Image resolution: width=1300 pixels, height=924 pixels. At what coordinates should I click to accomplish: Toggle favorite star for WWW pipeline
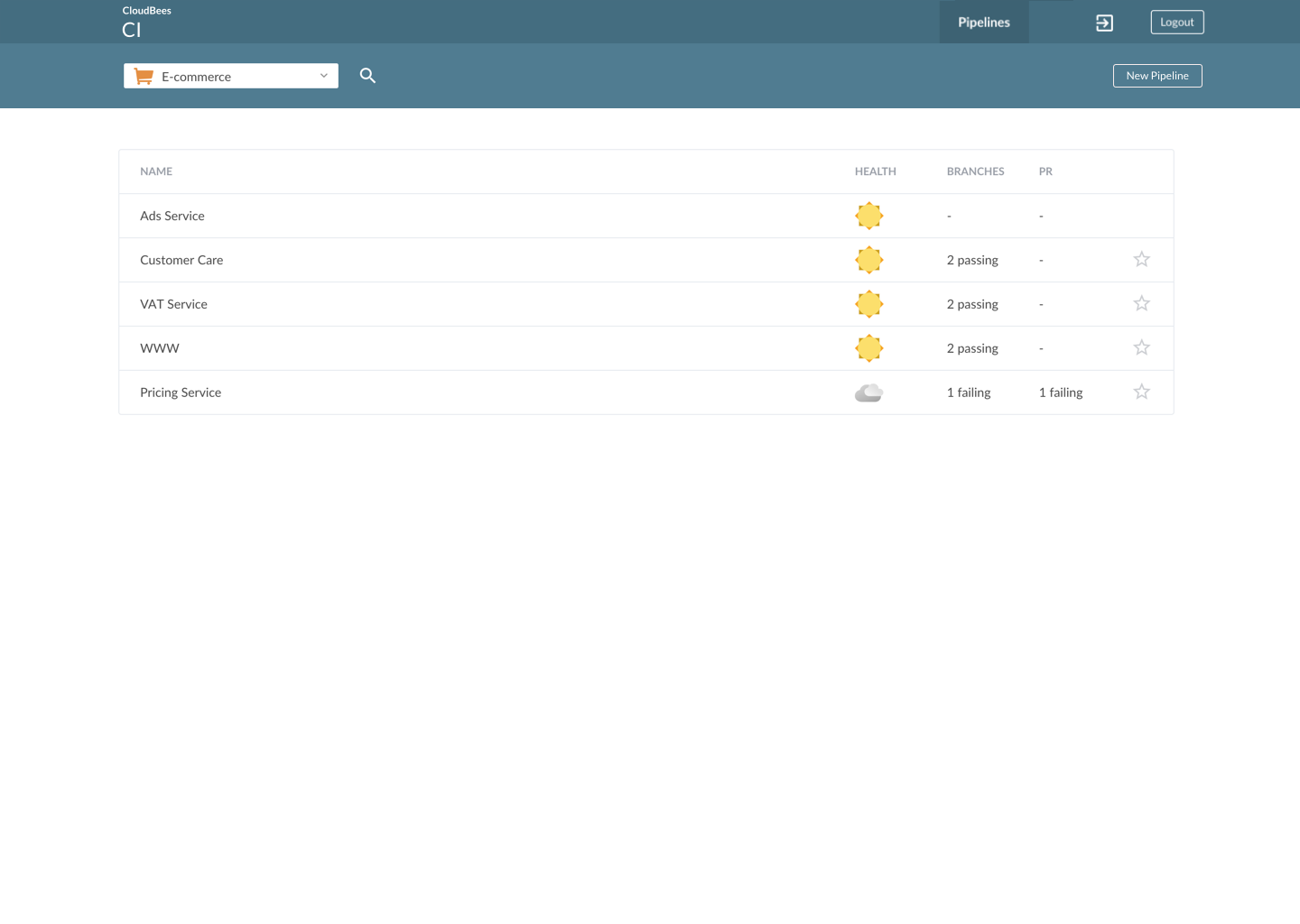[x=1142, y=347]
